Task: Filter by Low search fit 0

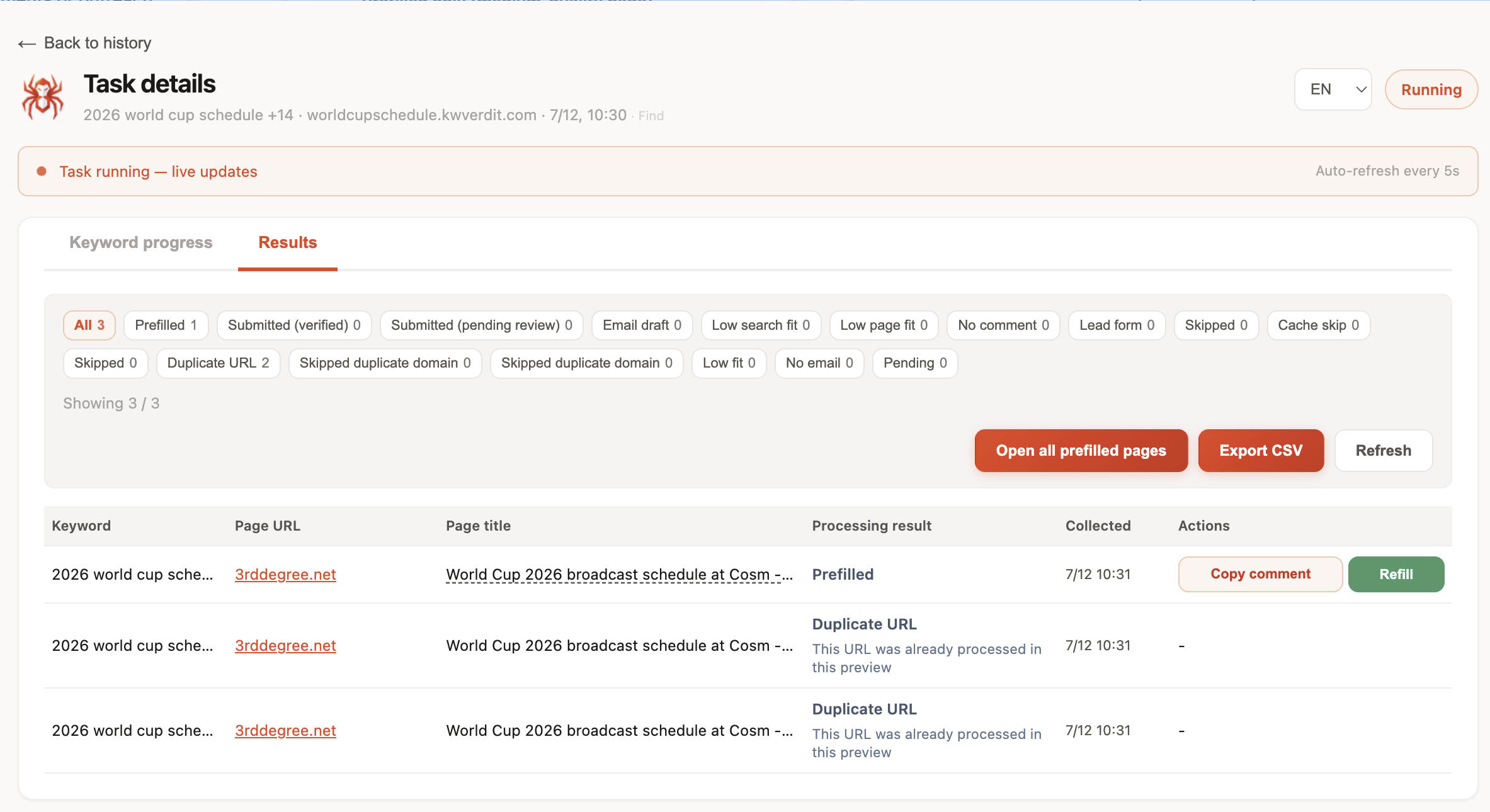Action: point(761,325)
